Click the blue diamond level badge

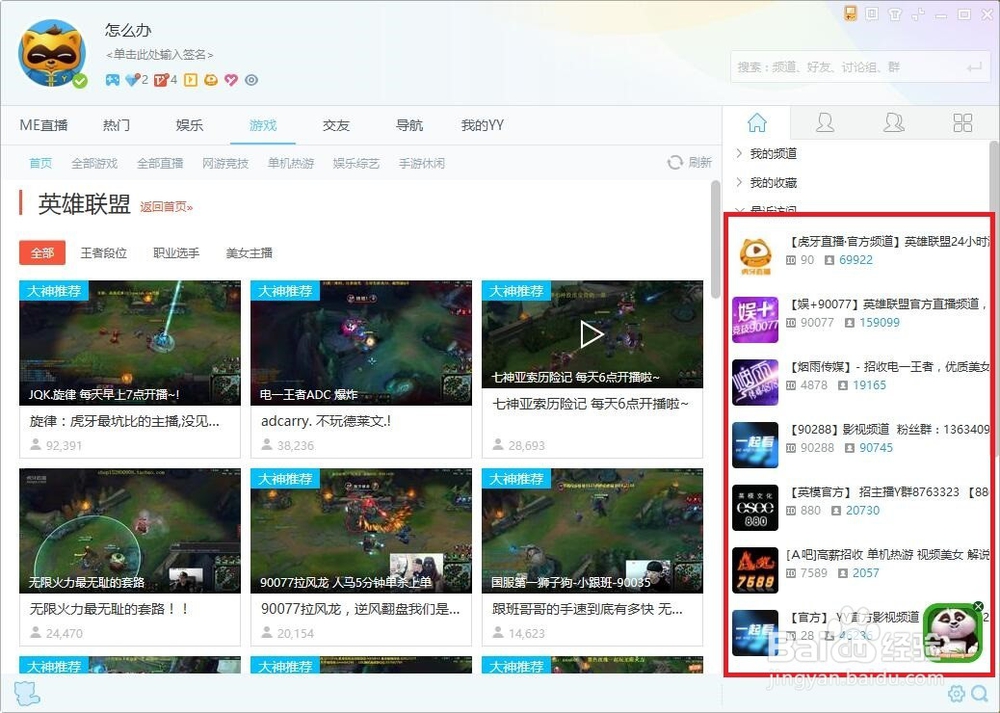pos(132,80)
